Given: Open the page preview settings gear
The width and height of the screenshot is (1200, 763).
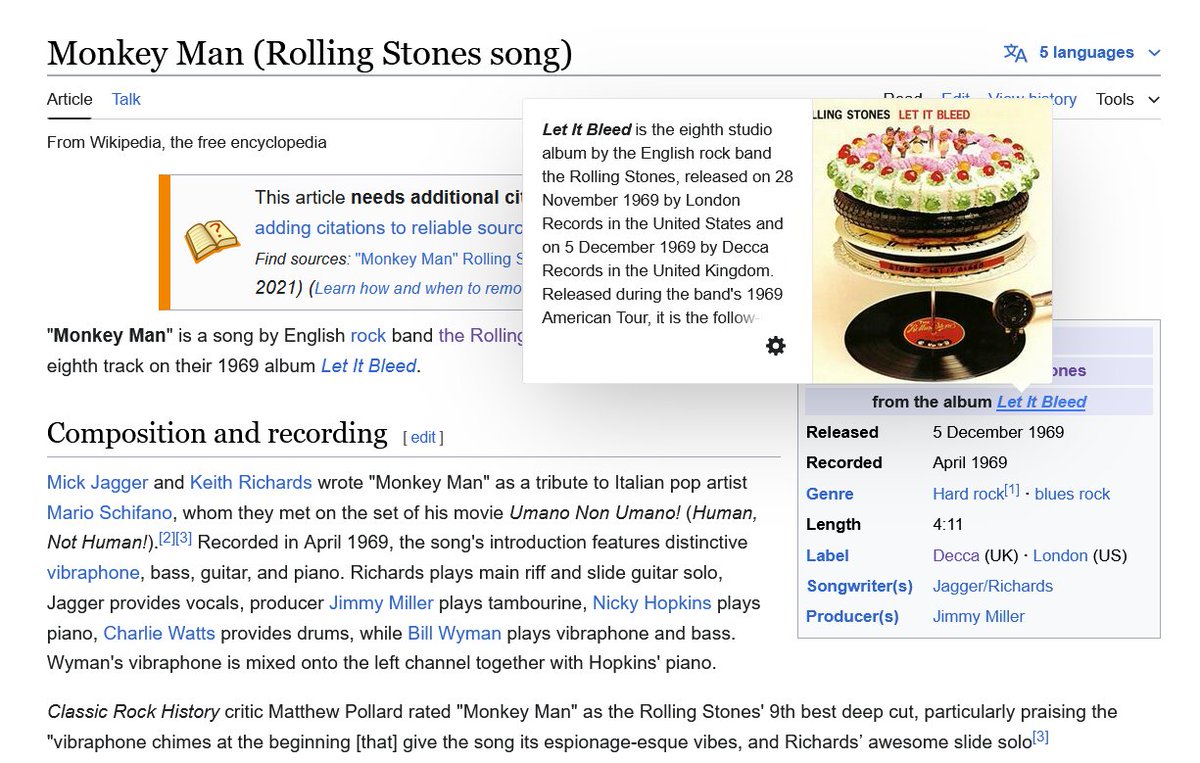Looking at the screenshot, I should 775,346.
